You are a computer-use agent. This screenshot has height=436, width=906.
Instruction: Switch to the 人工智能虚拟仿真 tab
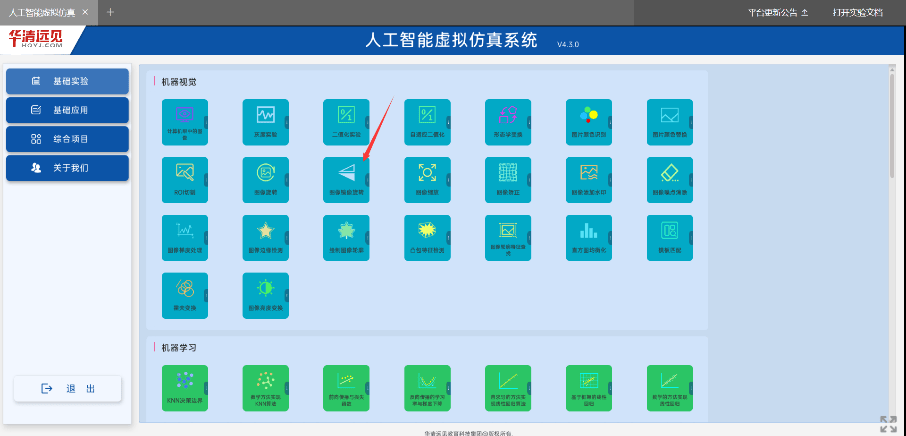click(42, 12)
